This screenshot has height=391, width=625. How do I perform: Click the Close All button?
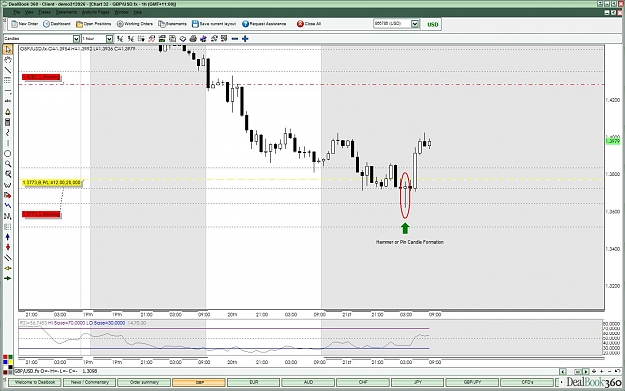coord(309,24)
